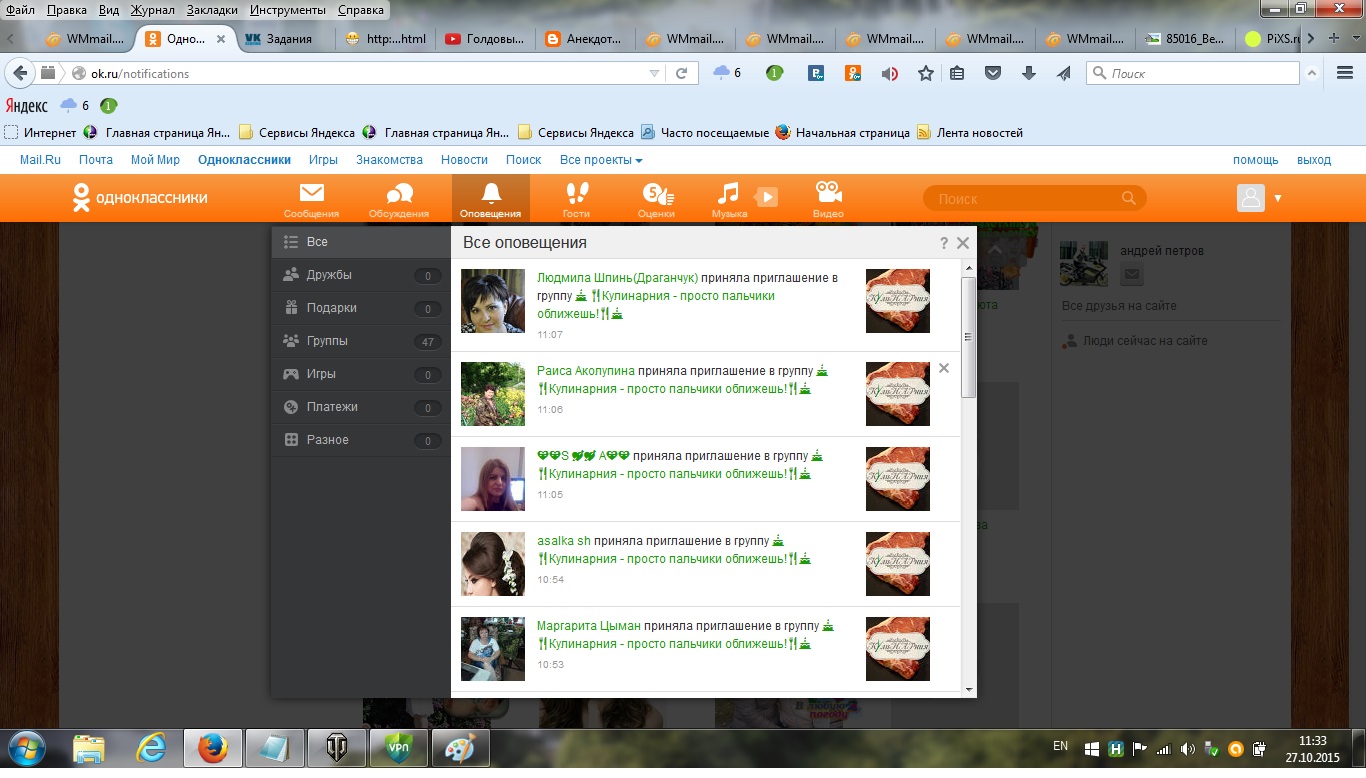
Task: Open the Лента новостей bookmark
Action: tap(970, 132)
